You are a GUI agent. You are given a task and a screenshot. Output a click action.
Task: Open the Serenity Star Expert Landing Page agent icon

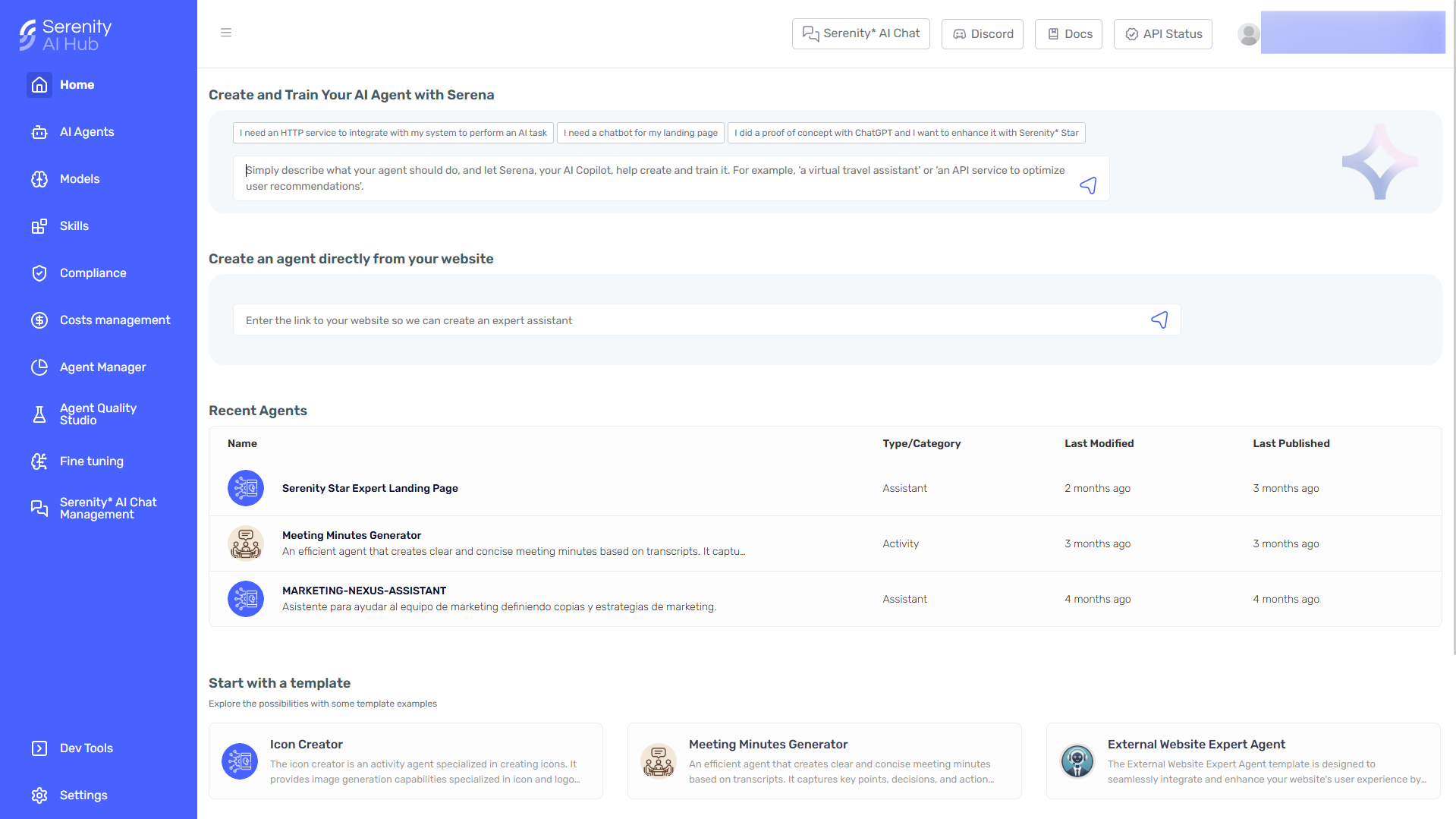(246, 488)
